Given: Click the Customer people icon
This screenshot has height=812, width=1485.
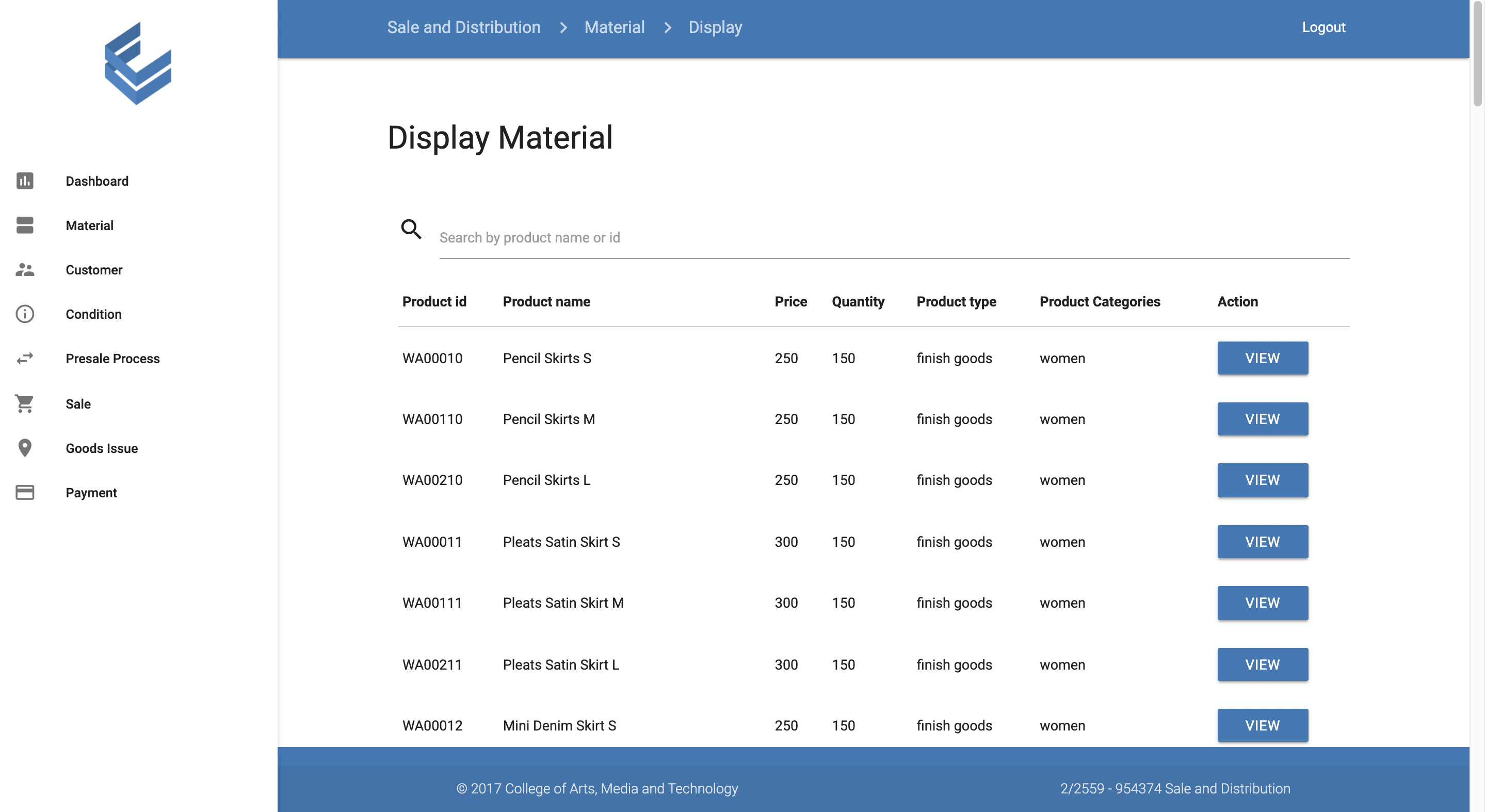Looking at the screenshot, I should click(x=25, y=270).
